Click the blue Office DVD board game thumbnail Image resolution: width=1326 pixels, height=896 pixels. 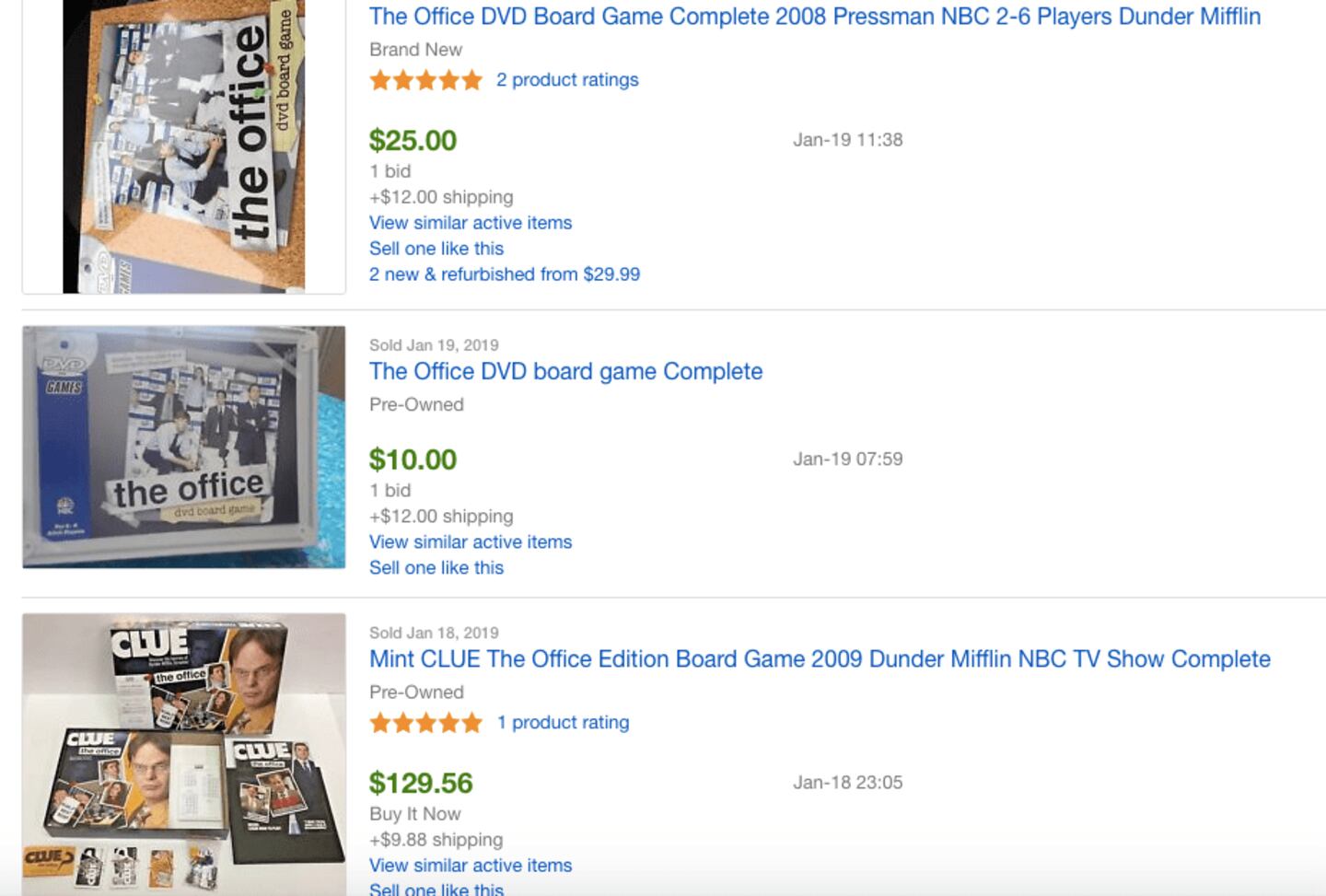pyautogui.click(x=184, y=447)
